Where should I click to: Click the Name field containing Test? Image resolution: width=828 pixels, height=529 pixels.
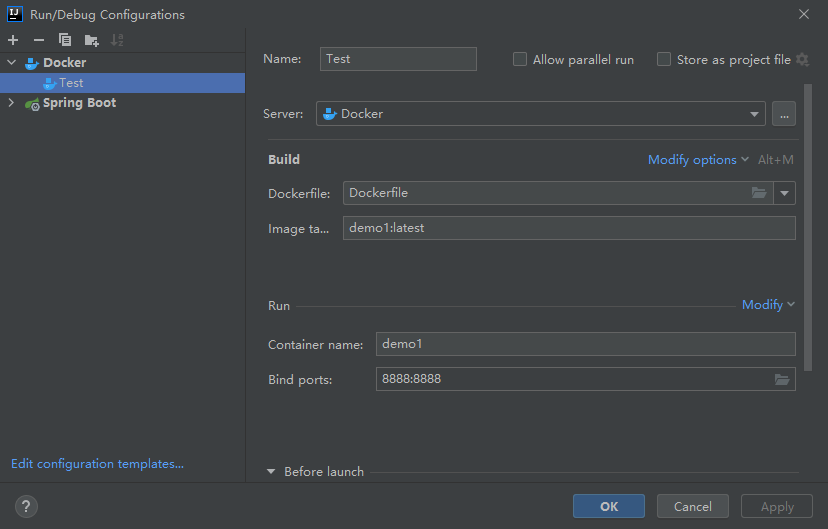click(398, 59)
